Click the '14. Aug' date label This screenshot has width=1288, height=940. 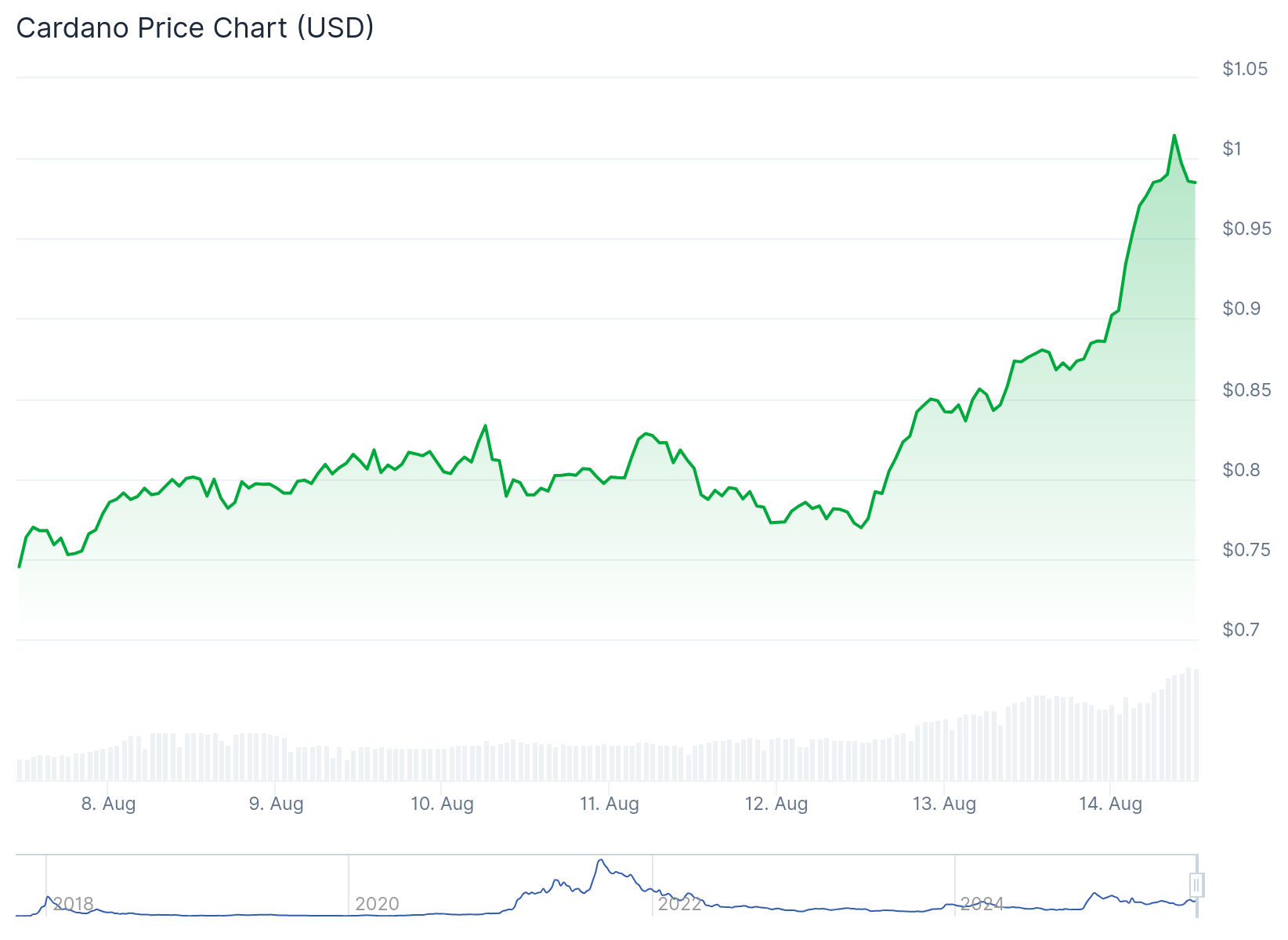1111,804
